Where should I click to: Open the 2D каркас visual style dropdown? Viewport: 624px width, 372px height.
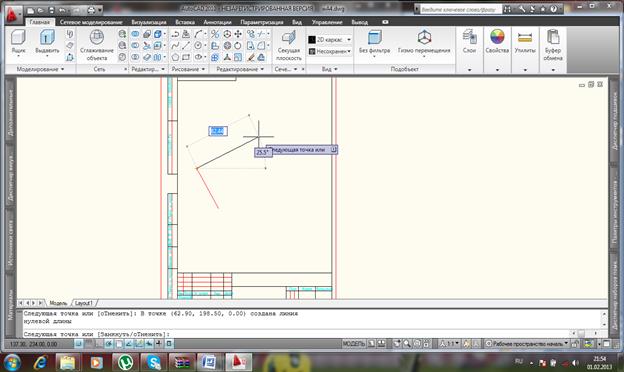(x=330, y=40)
